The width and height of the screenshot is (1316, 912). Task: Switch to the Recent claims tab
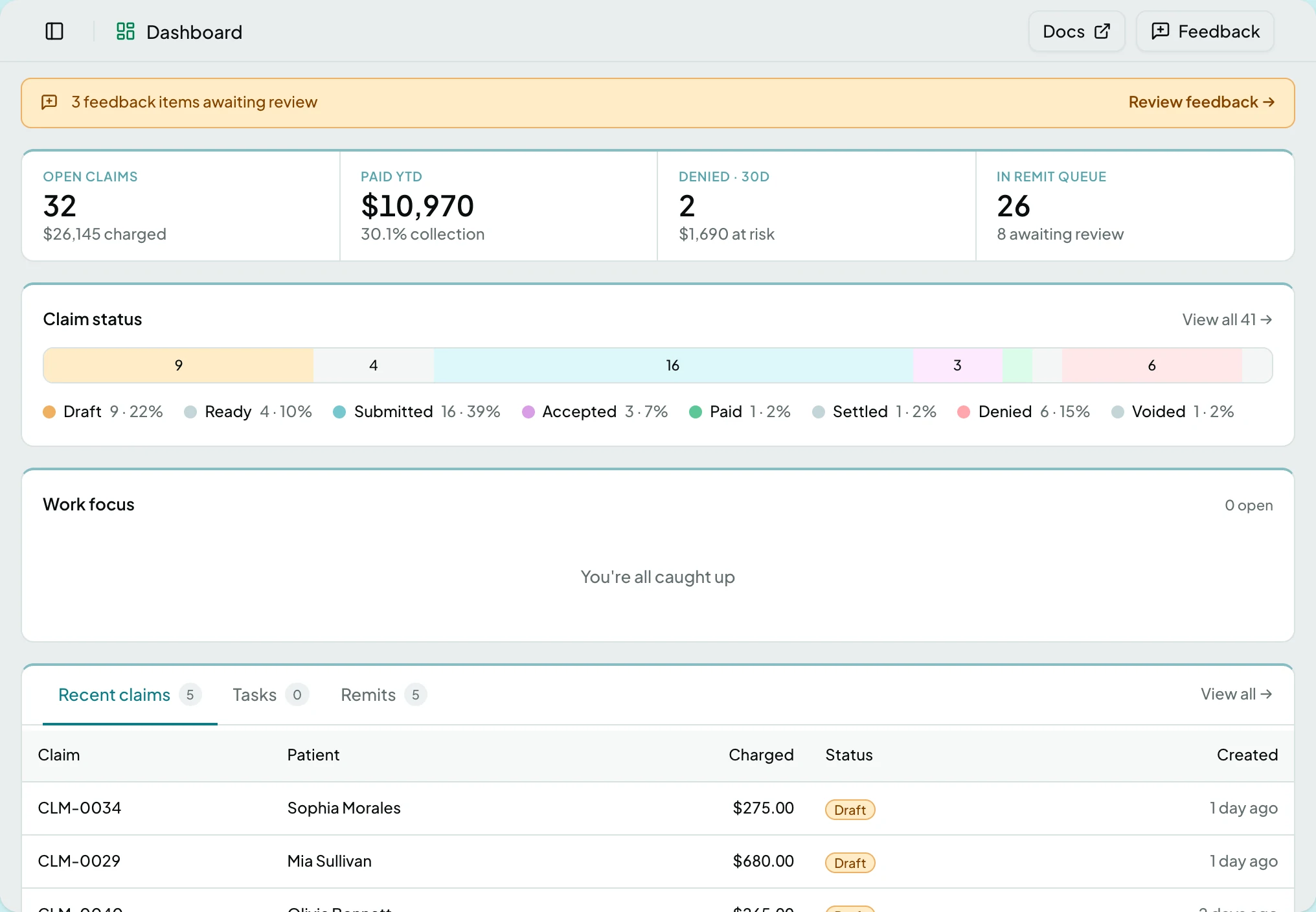[x=130, y=695]
